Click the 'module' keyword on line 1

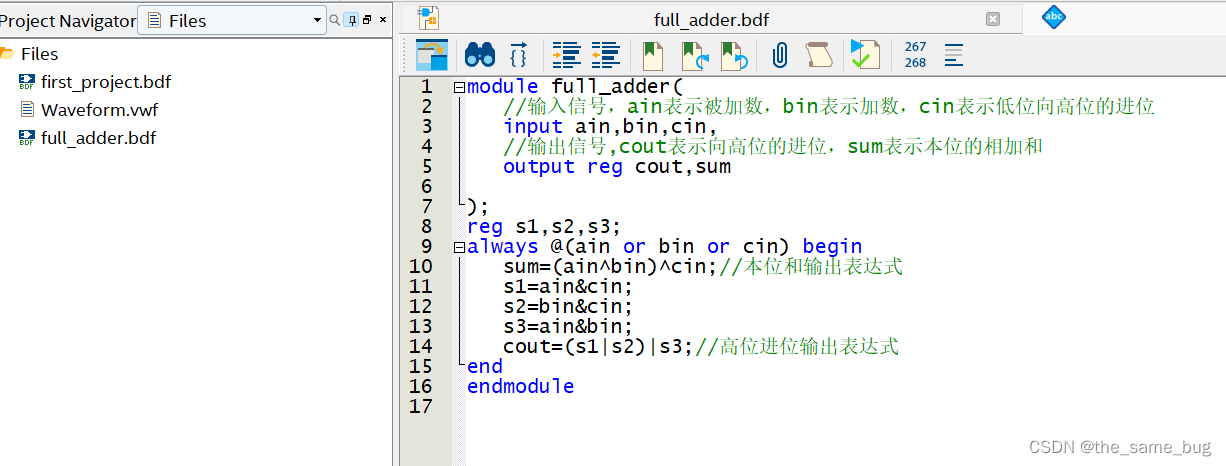503,87
